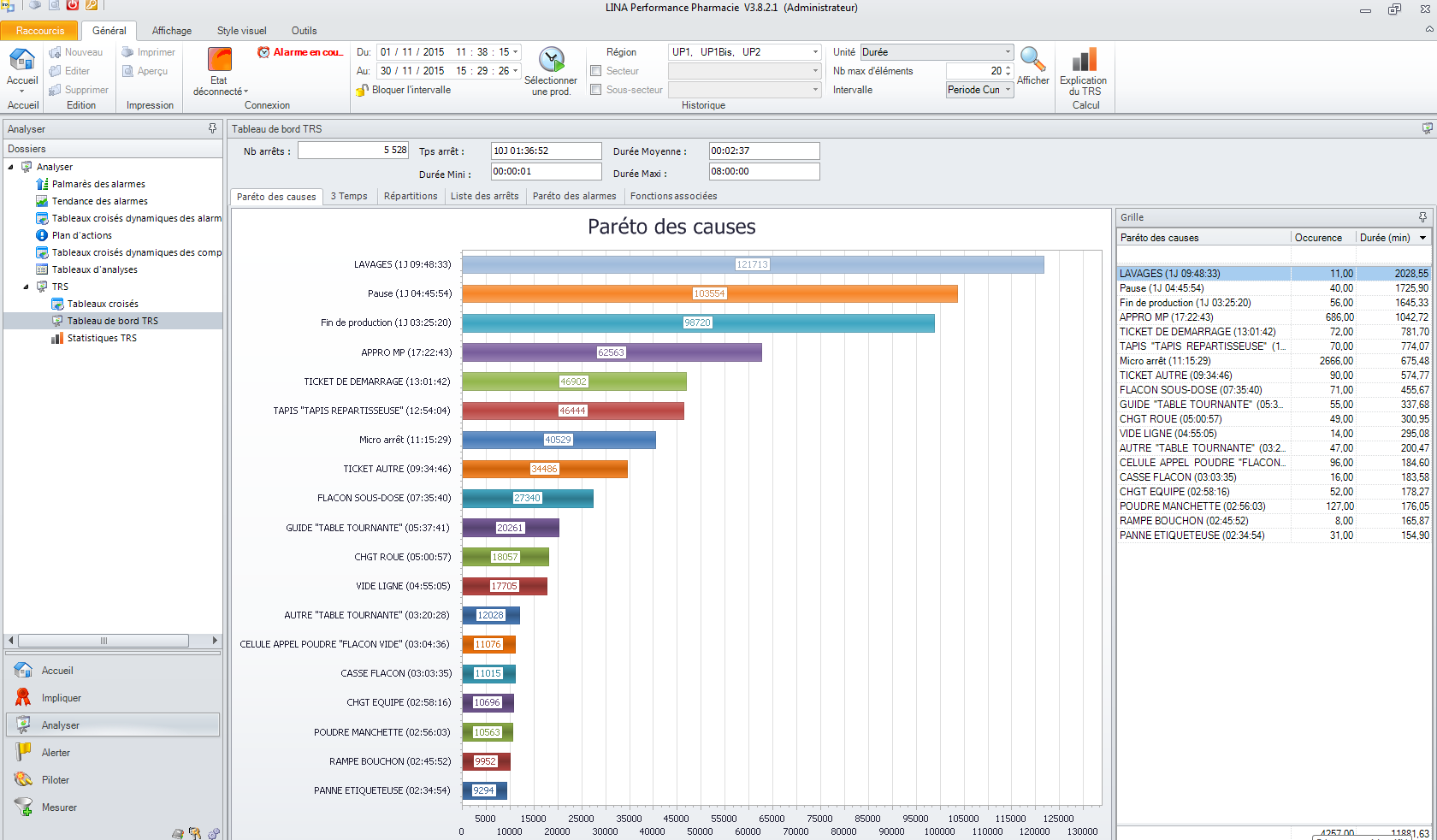Switch to the Liste des arrêts tab

coord(485,196)
